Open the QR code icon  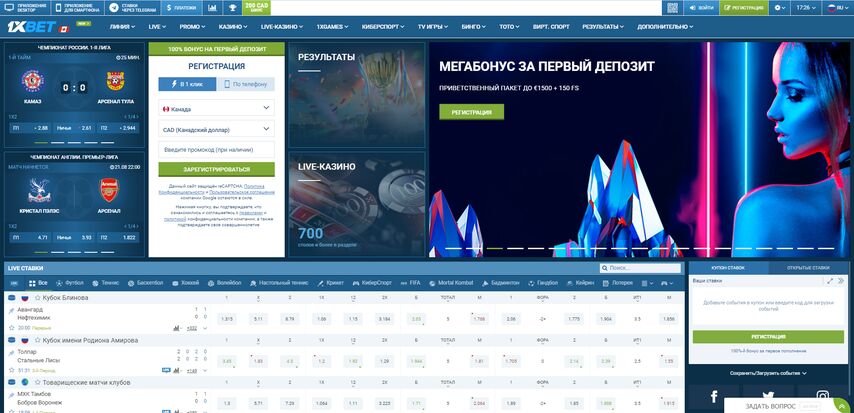pos(672,8)
